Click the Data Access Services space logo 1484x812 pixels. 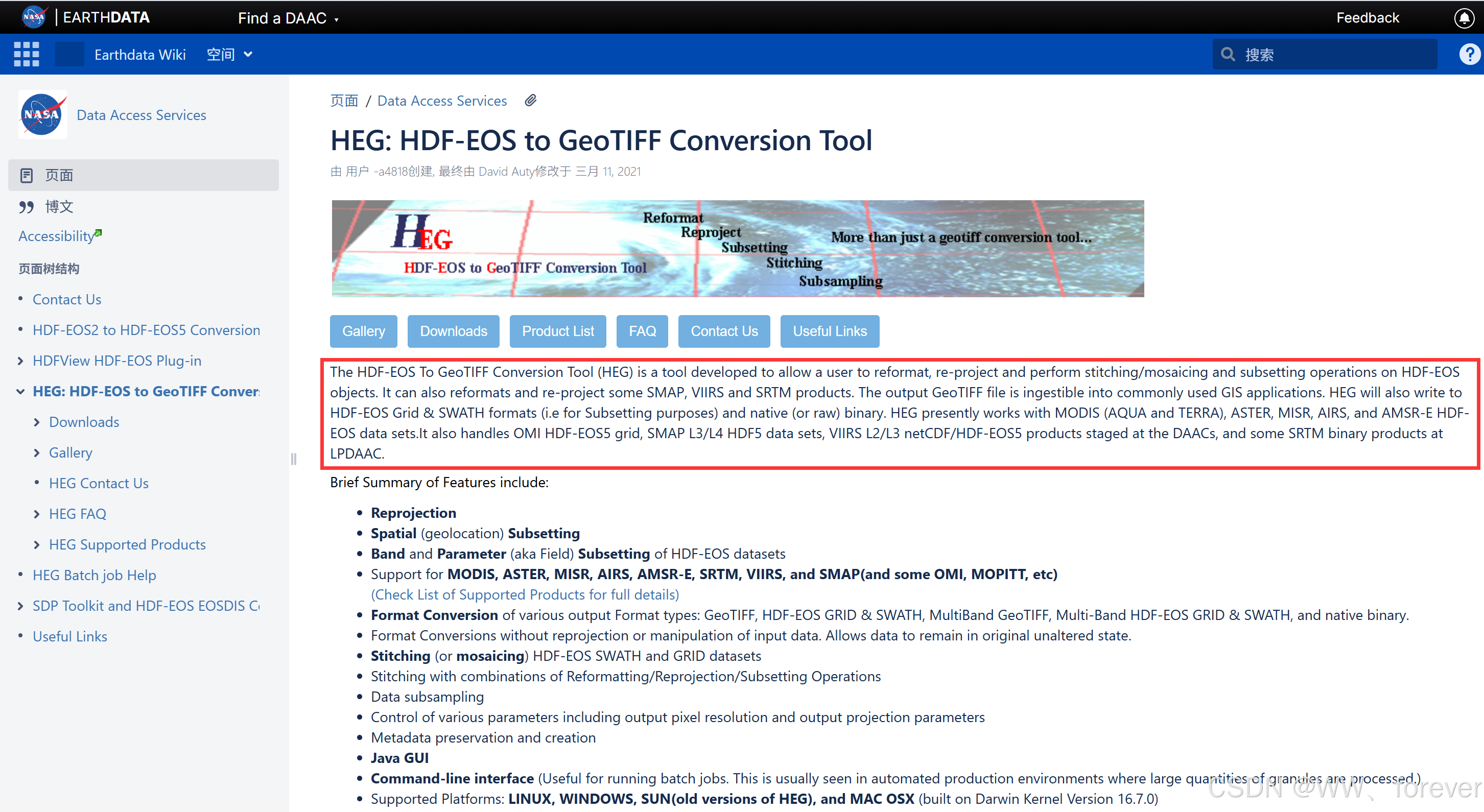coord(42,114)
